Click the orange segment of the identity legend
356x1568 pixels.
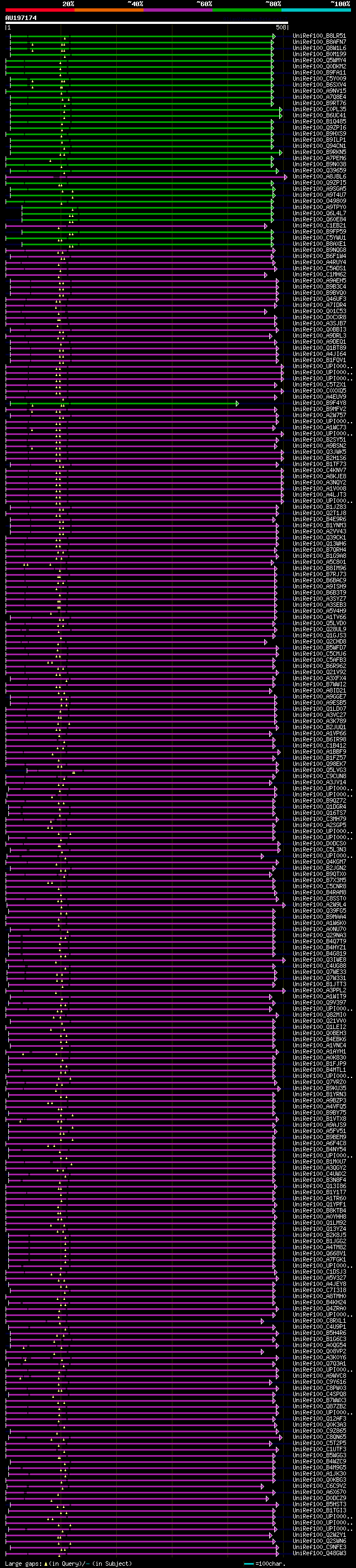point(109,10)
